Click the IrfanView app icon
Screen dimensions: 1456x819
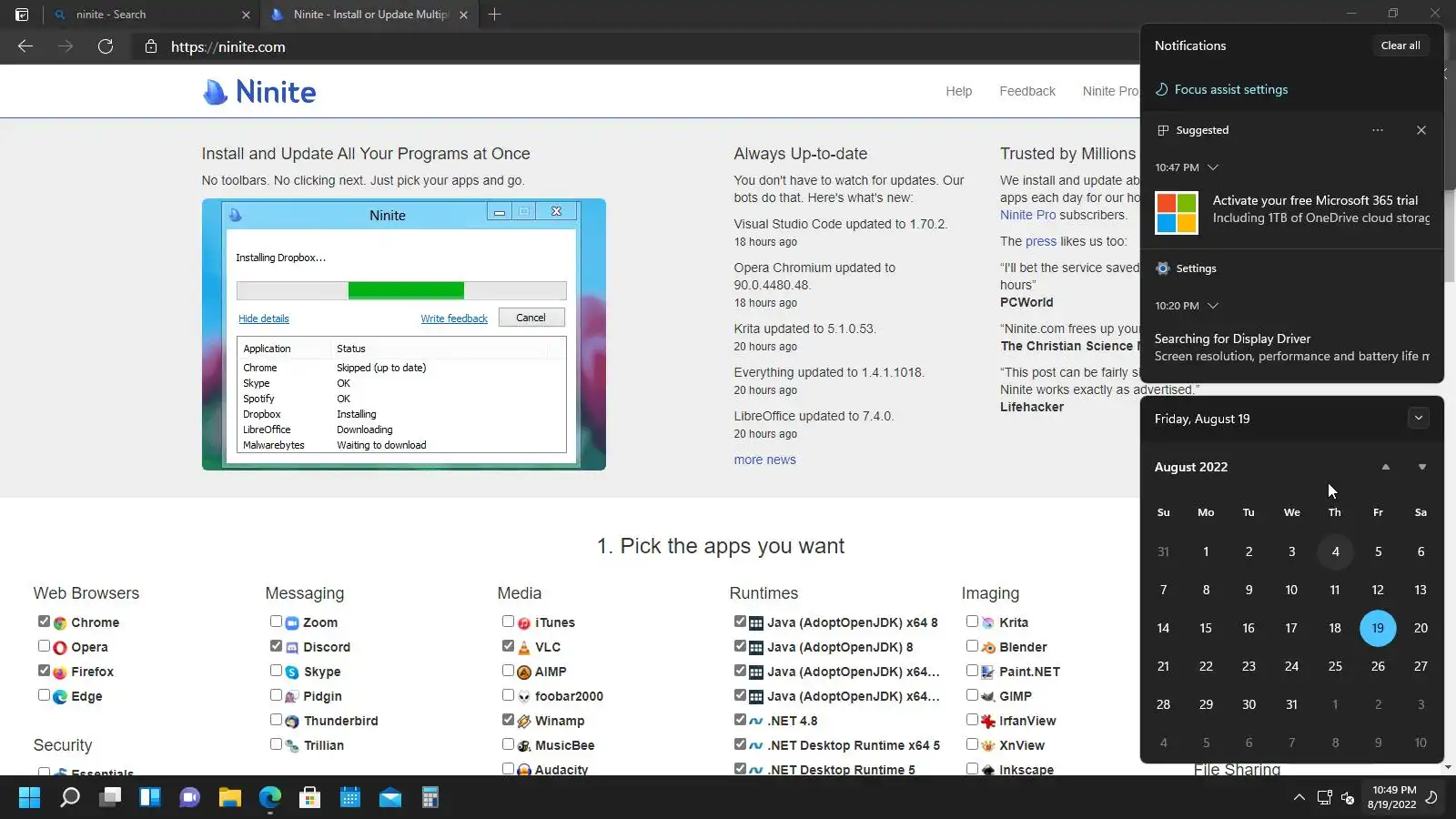click(988, 722)
